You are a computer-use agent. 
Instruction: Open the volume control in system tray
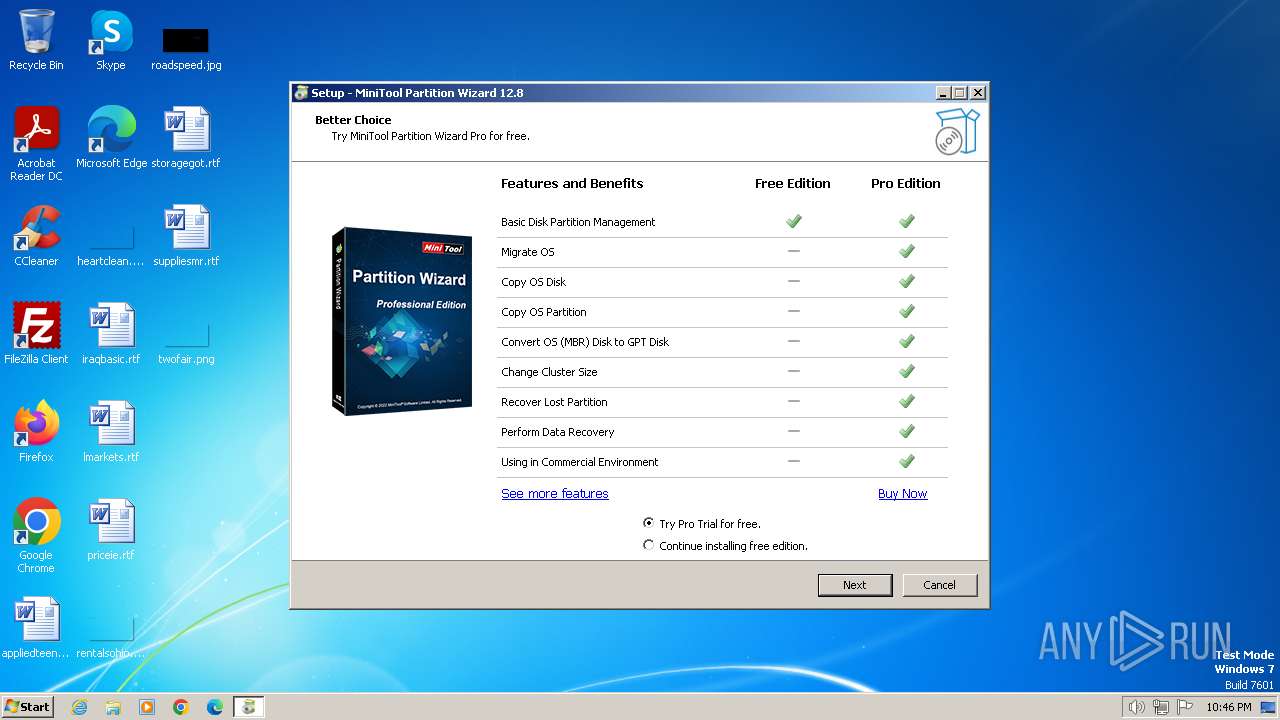click(x=1136, y=707)
